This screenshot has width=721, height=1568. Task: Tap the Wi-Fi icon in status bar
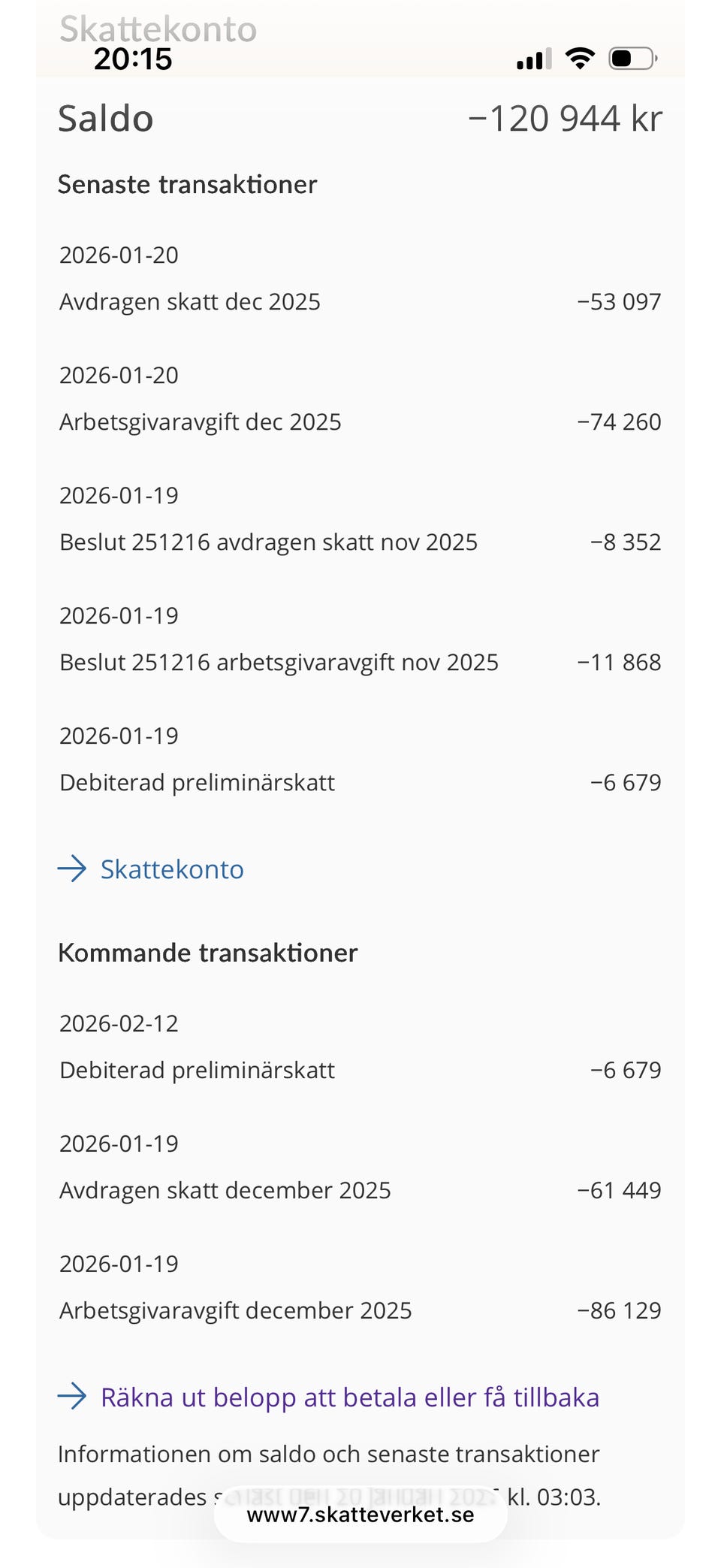[x=579, y=58]
